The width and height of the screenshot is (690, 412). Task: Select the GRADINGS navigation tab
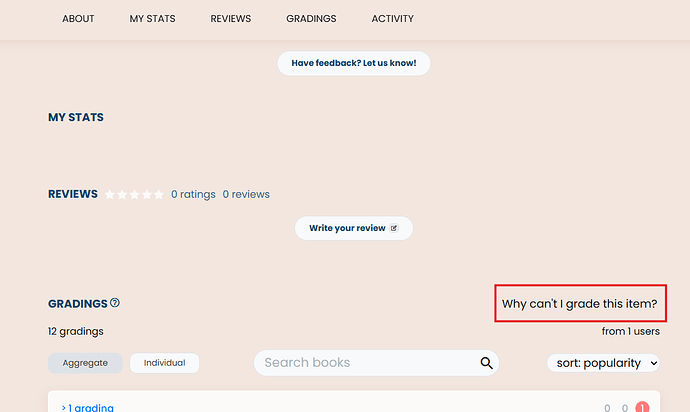pos(311,18)
